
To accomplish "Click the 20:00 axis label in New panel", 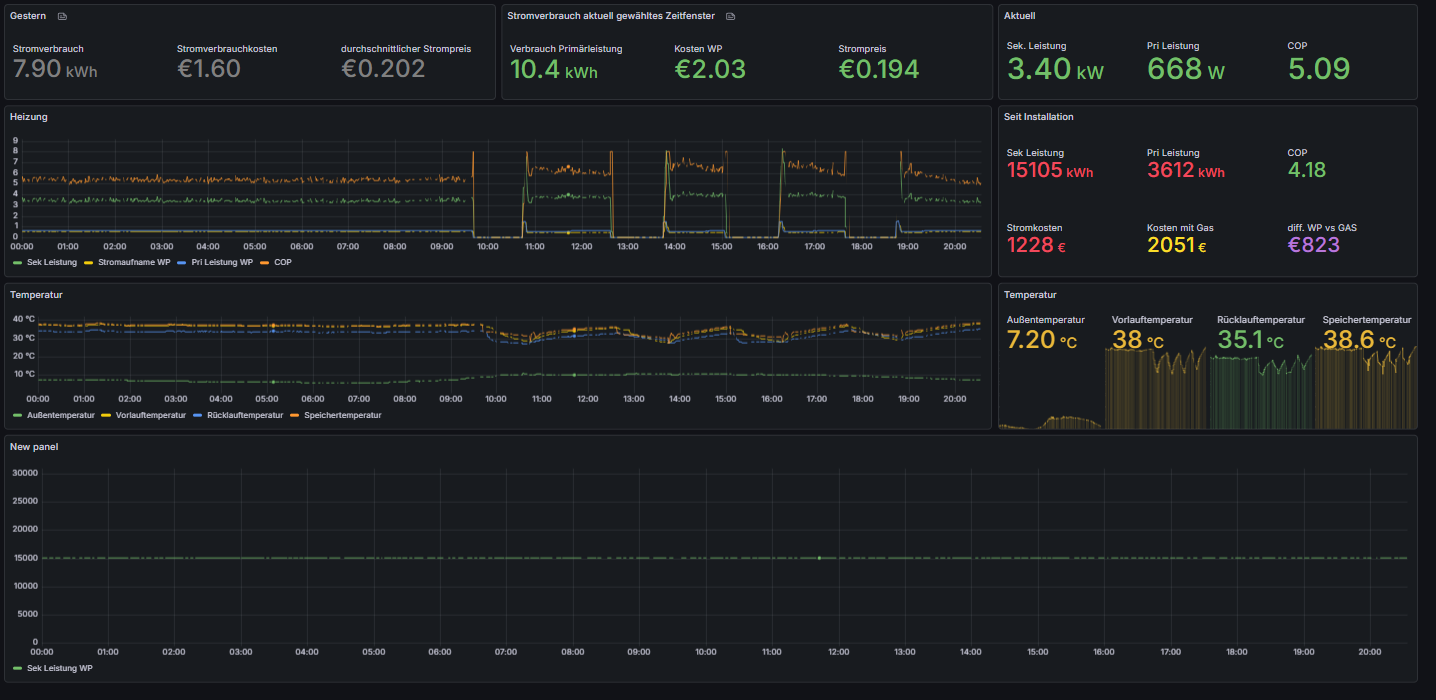I will tap(1368, 651).
